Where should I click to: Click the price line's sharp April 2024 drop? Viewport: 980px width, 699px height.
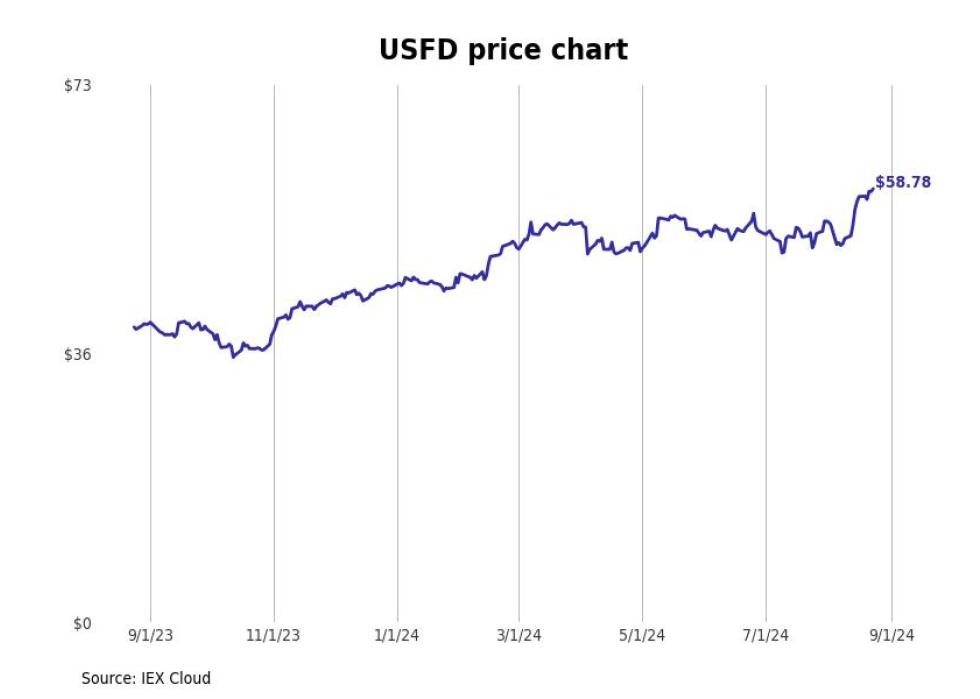click(x=586, y=239)
